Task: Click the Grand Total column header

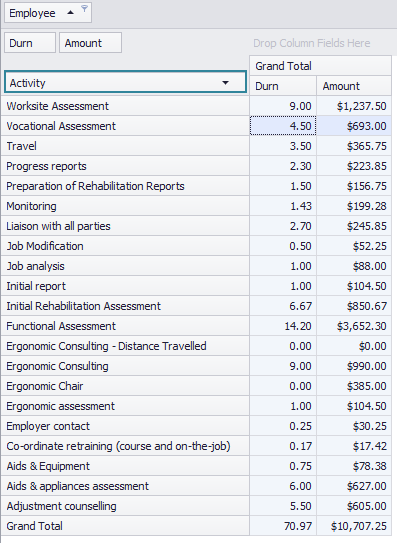Action: pos(320,66)
